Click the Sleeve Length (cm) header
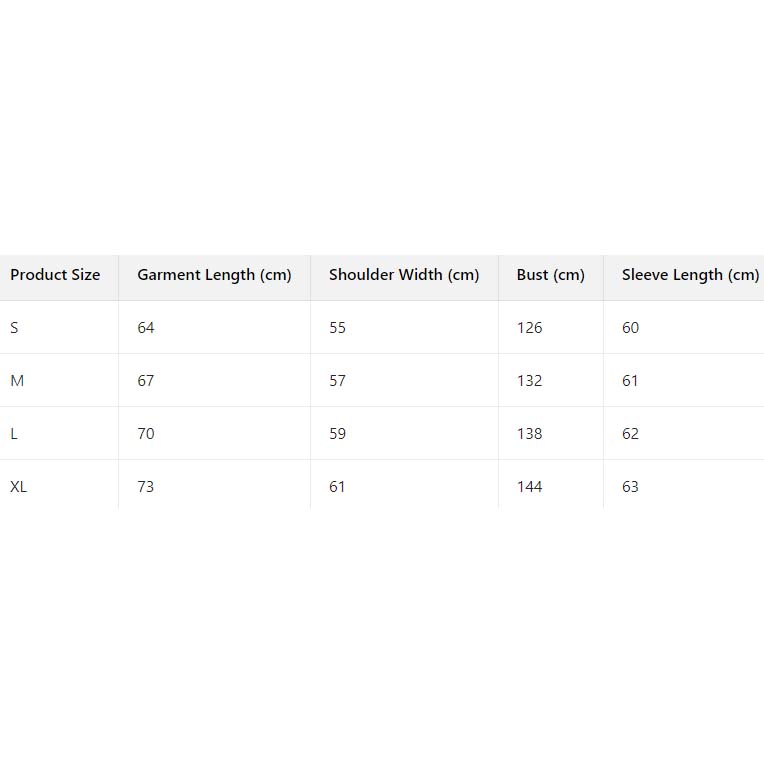Viewport: 764px width, 764px height. point(690,275)
